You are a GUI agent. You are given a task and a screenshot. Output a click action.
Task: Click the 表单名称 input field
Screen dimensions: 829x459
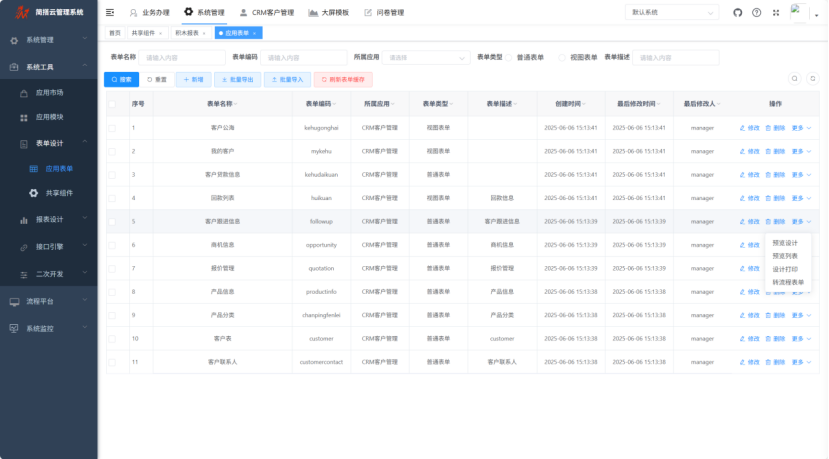pyautogui.click(x=182, y=58)
